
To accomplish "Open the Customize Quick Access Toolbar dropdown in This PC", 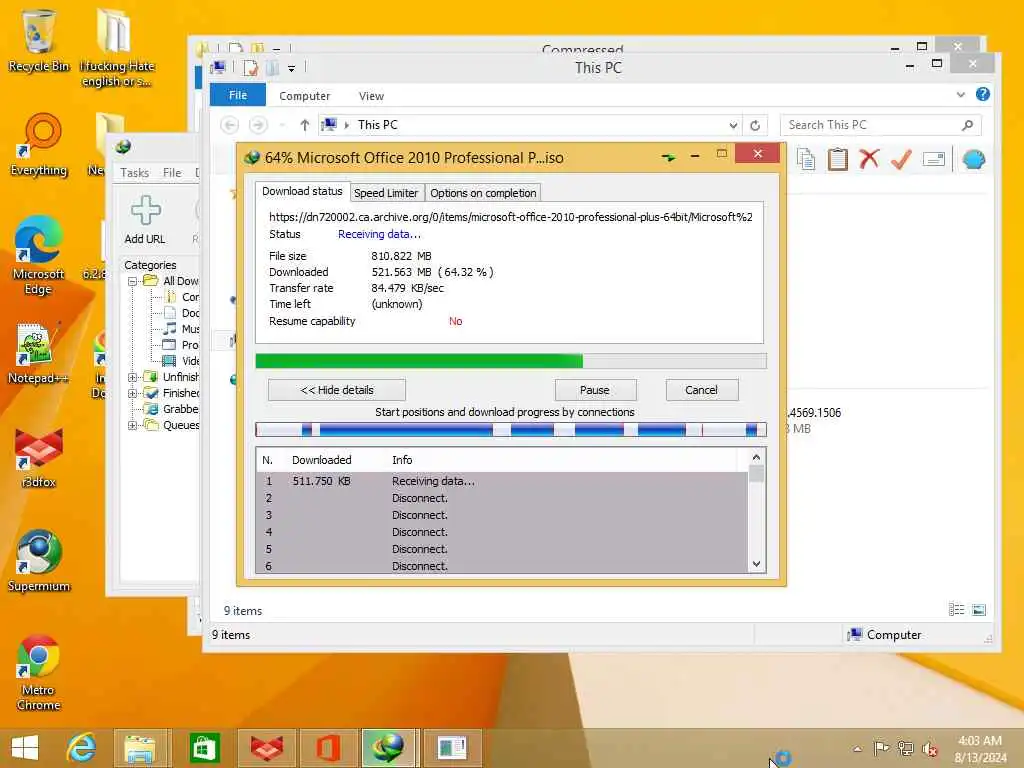I will pyautogui.click(x=291, y=68).
